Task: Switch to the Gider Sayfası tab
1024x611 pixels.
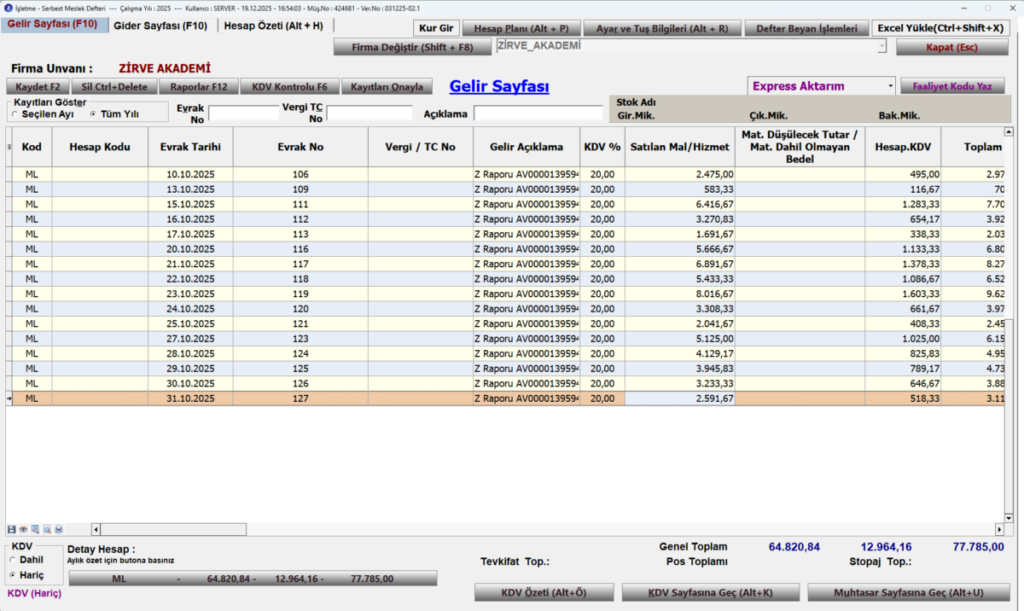Action: pos(161,26)
